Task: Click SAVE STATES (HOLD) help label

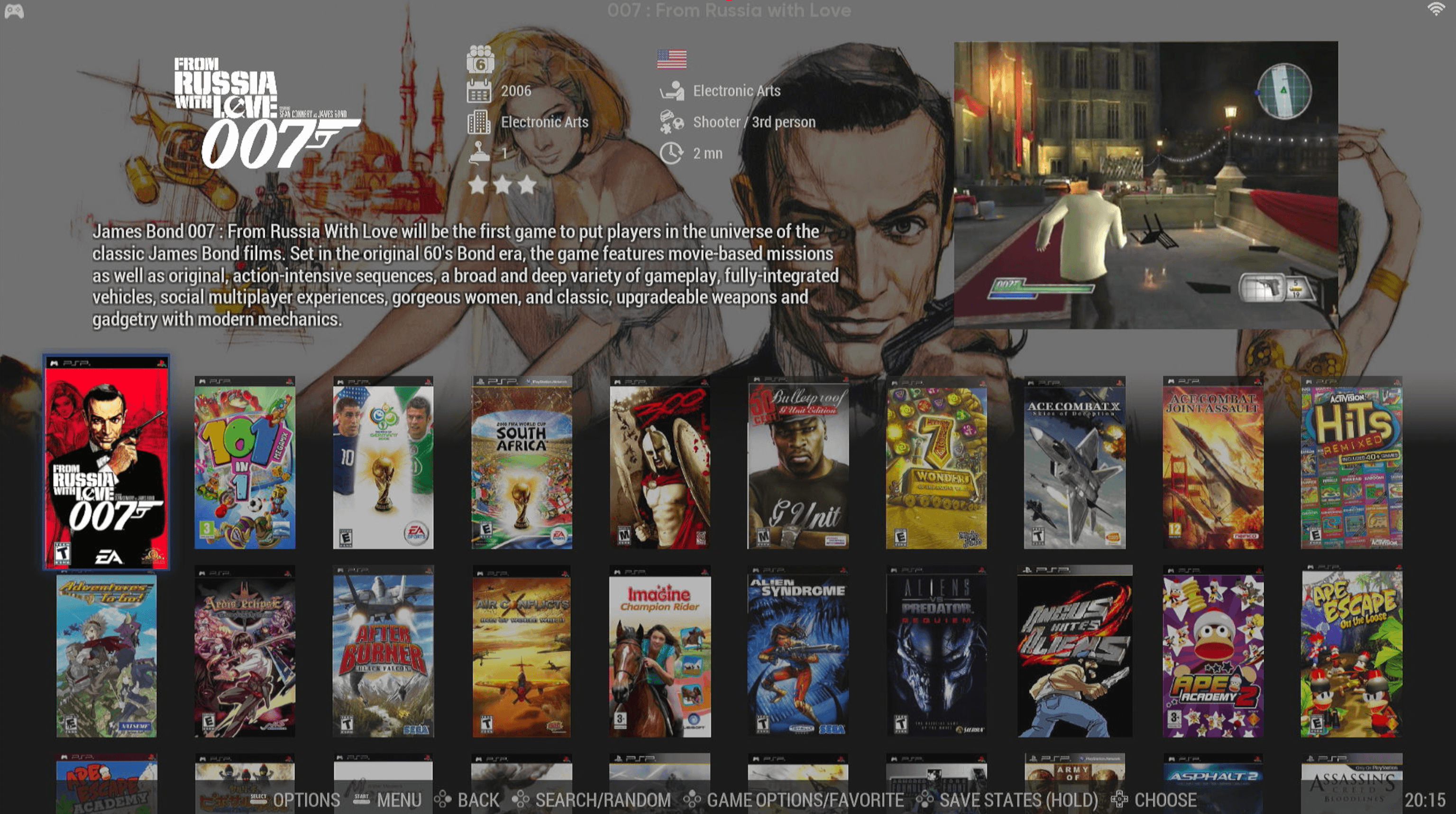Action: click(1018, 800)
